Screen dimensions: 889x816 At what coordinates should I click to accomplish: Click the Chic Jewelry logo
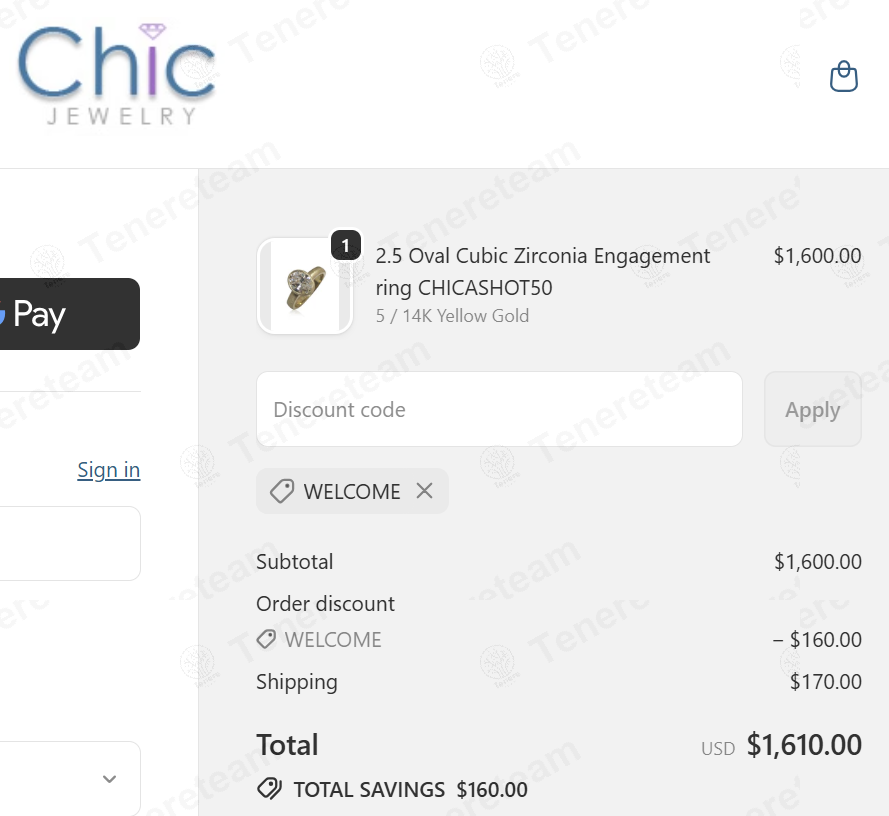pyautogui.click(x=116, y=76)
